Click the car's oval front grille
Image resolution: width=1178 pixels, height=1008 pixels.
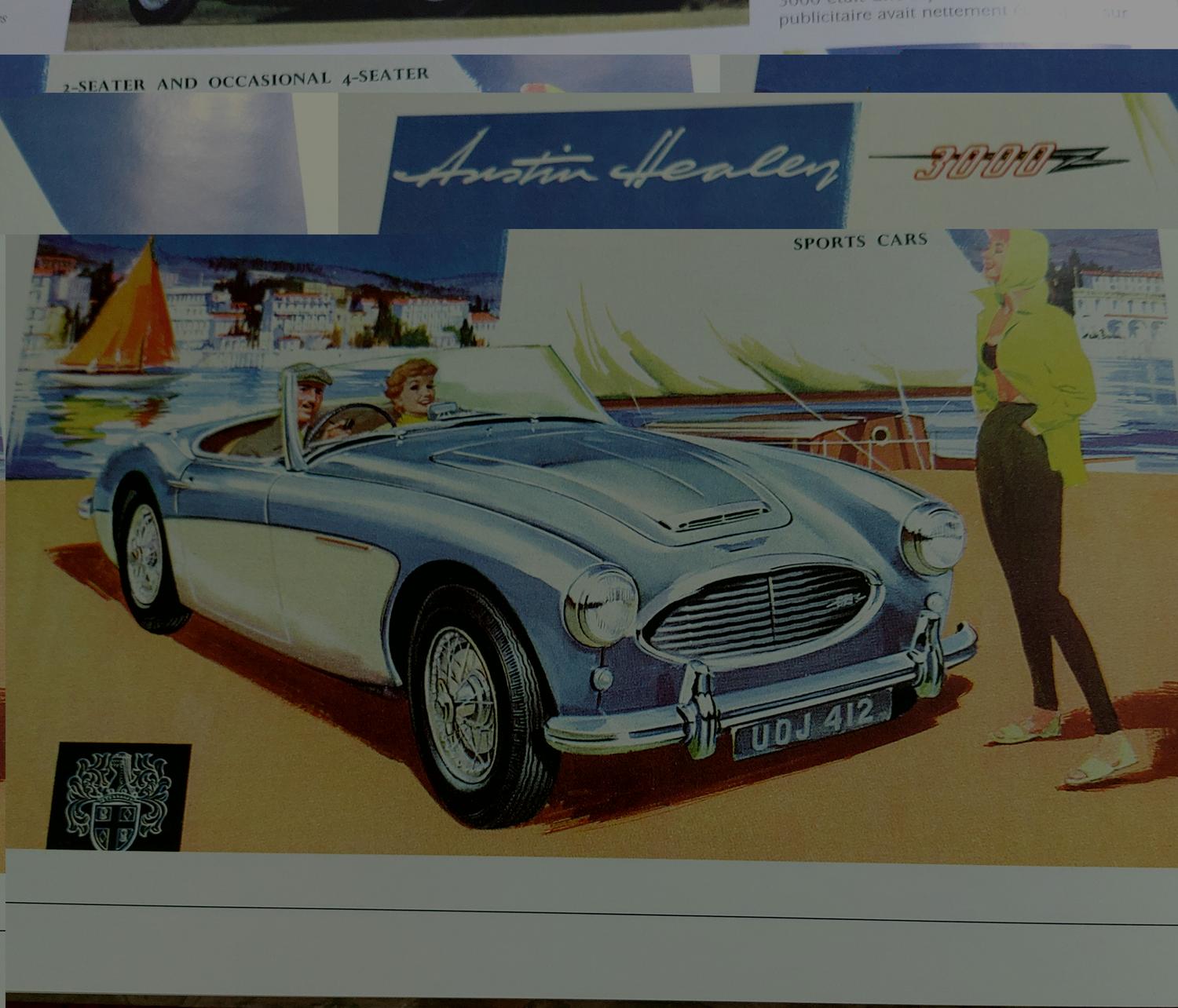[x=760, y=611]
